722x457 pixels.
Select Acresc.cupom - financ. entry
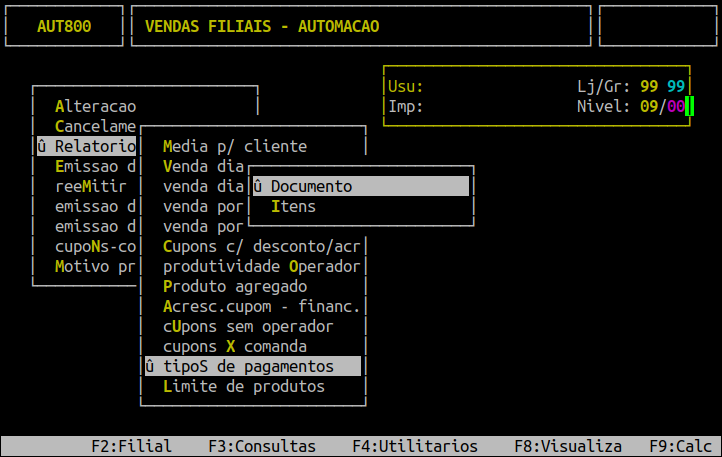260,306
